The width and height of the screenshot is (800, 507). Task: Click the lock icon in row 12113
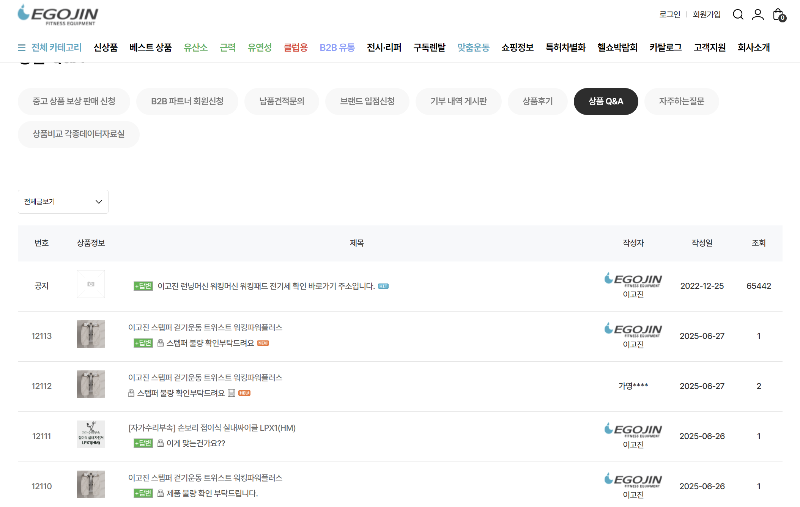pos(160,343)
